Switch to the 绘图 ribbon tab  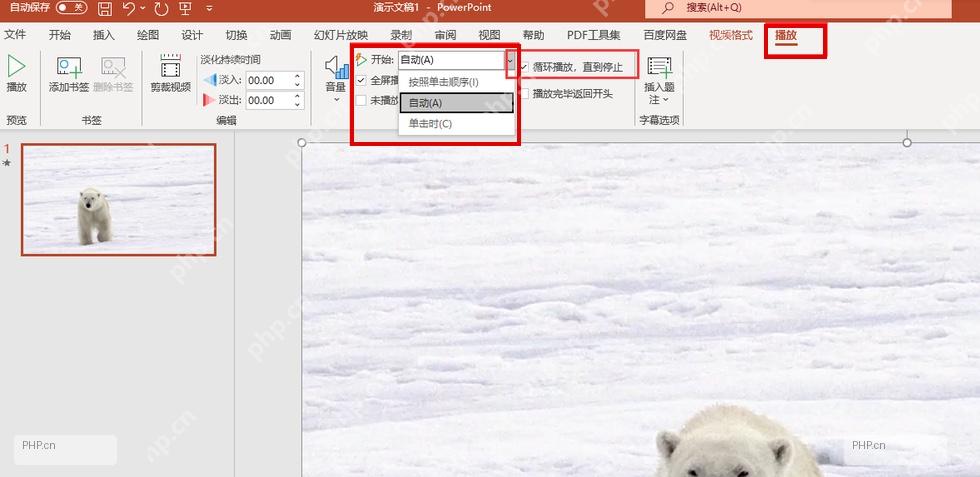148,35
